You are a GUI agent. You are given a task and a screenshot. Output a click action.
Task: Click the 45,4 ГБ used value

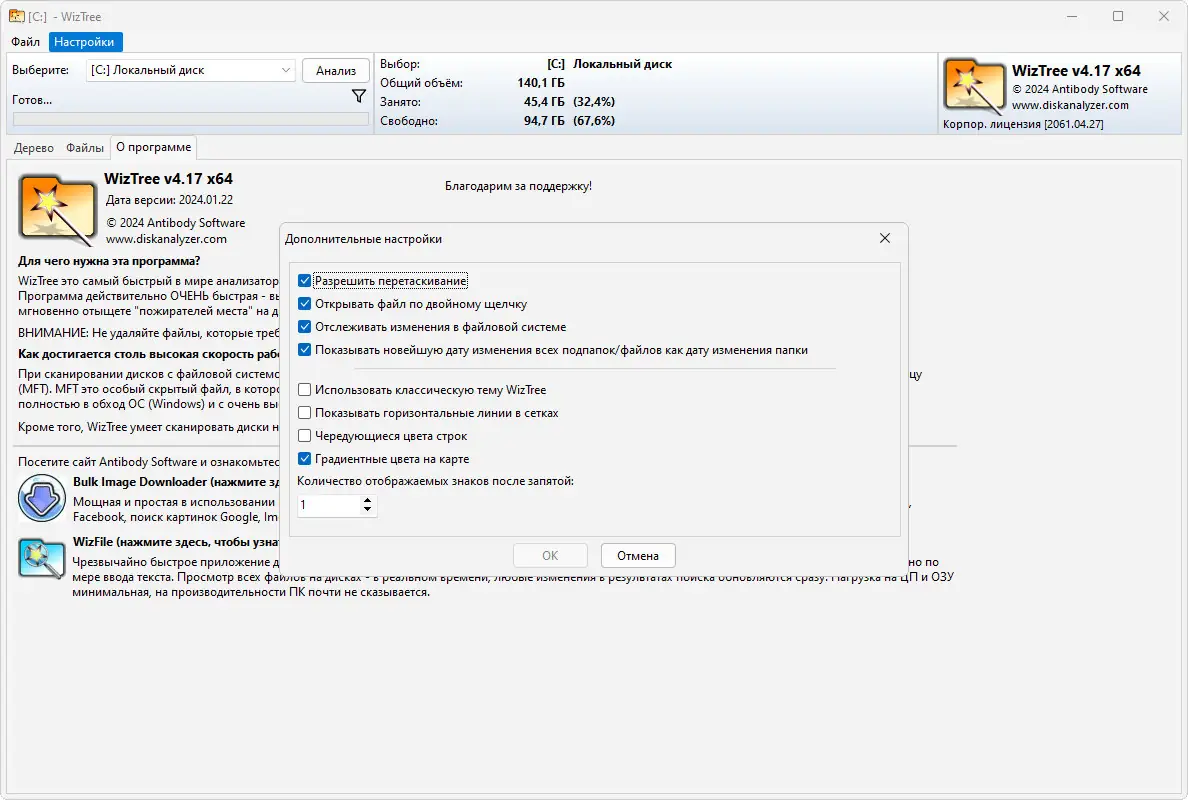coord(544,102)
